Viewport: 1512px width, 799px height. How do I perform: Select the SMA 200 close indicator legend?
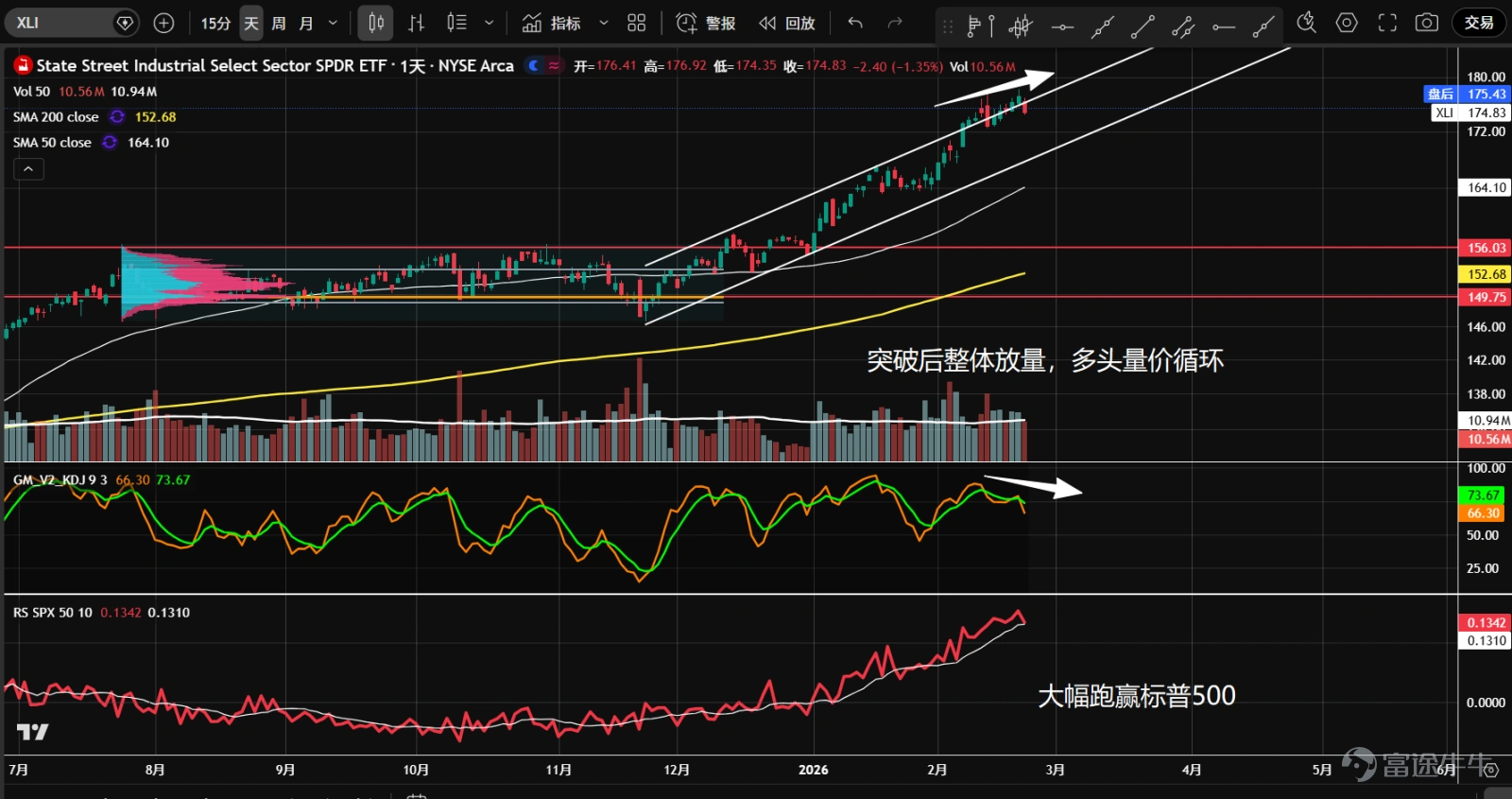(x=56, y=117)
